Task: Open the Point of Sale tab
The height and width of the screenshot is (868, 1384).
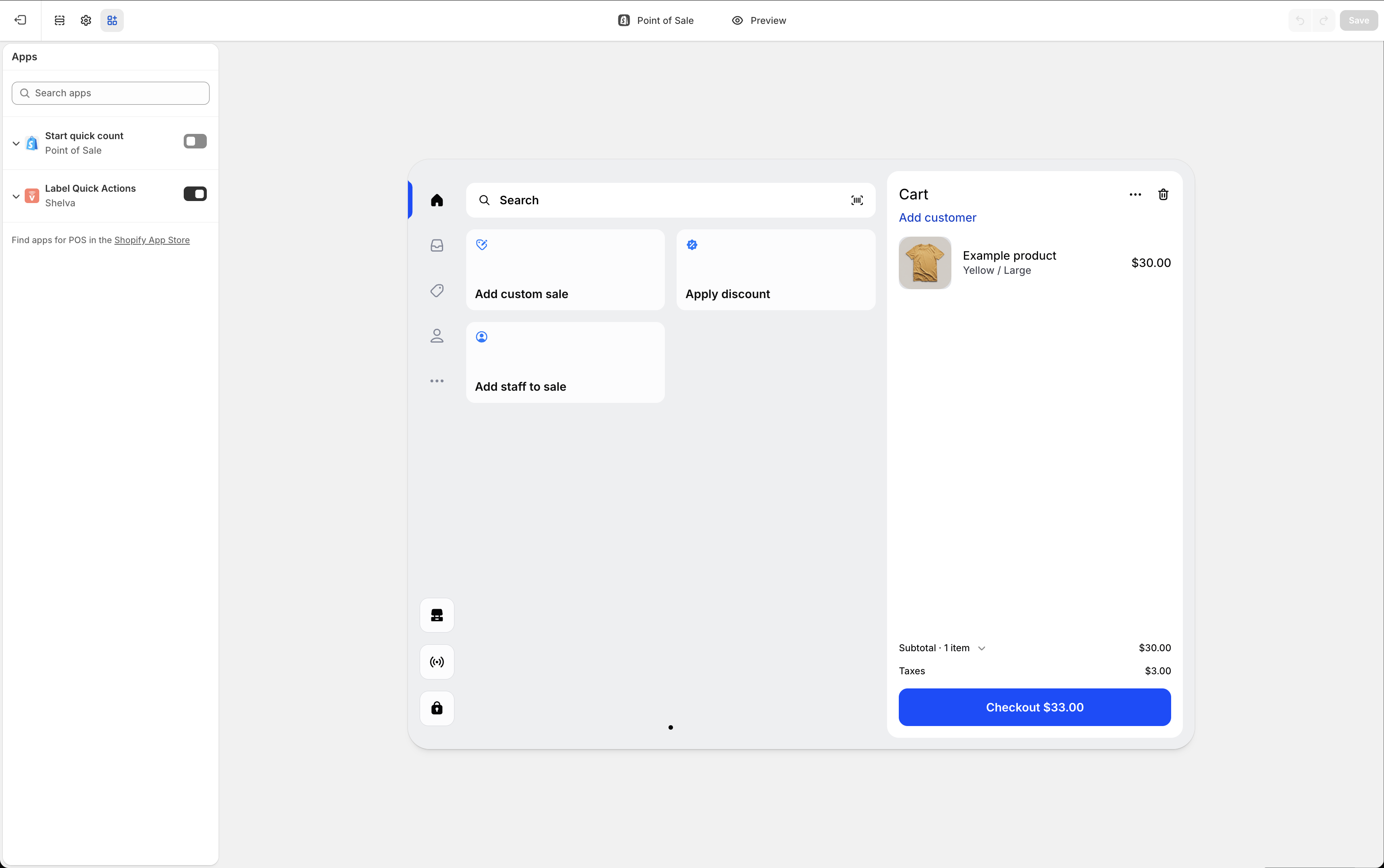Action: (x=656, y=20)
